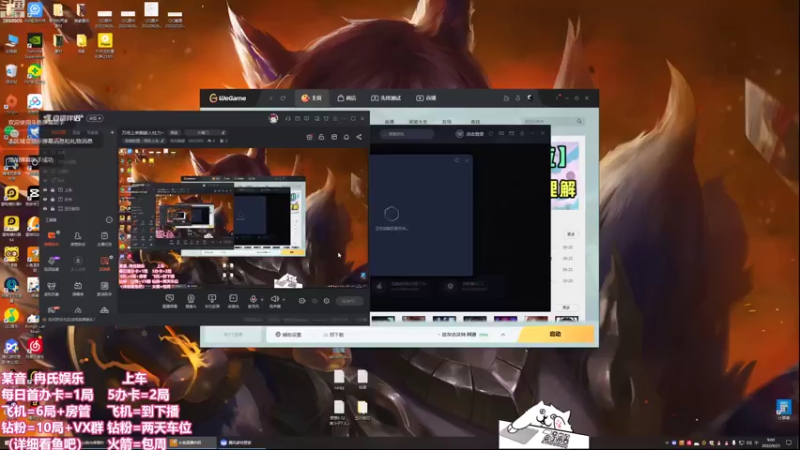Toggle lock on the middle source row

tap(53, 199)
